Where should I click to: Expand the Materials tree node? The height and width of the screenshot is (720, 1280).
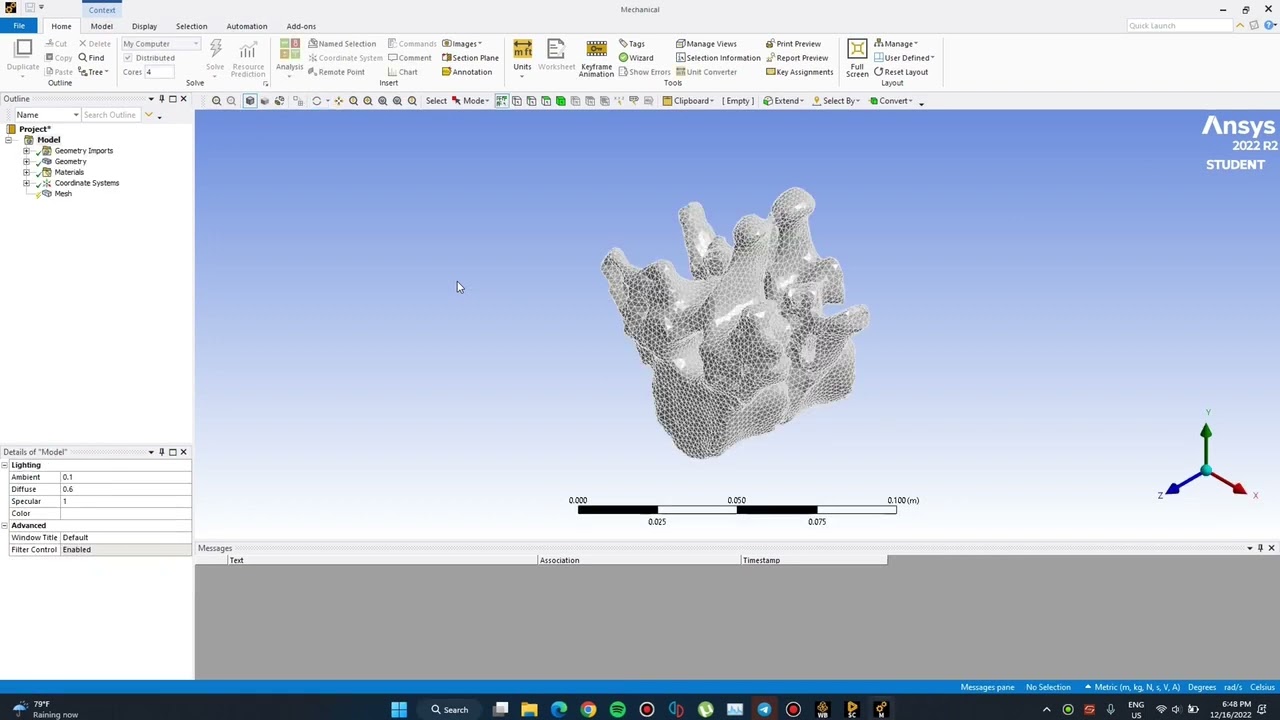click(x=27, y=172)
